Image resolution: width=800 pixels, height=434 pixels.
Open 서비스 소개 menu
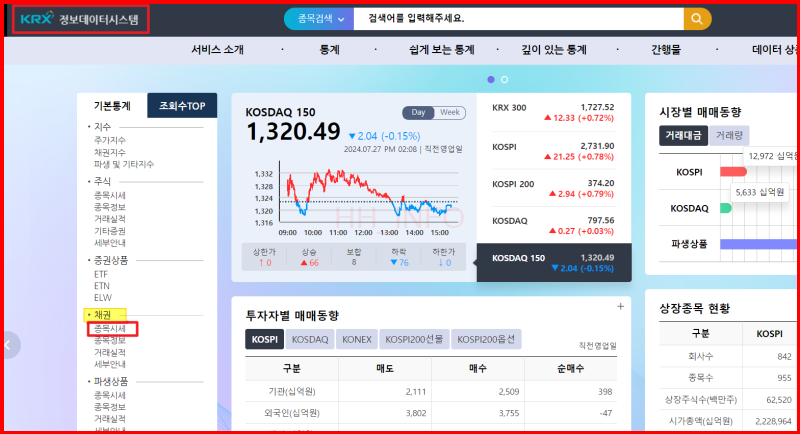pyautogui.click(x=218, y=50)
